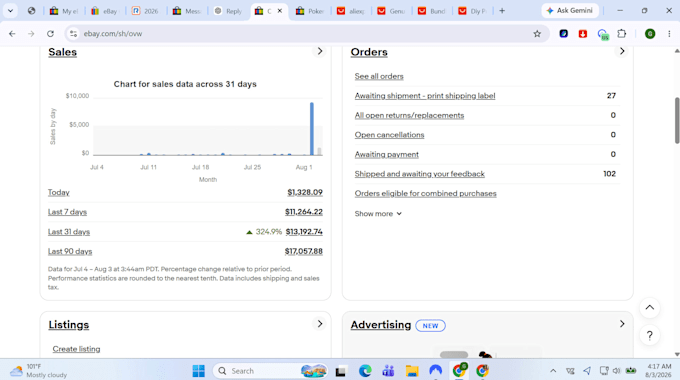This screenshot has width=680, height=380.
Task: Open See all orders link
Action: [379, 76]
